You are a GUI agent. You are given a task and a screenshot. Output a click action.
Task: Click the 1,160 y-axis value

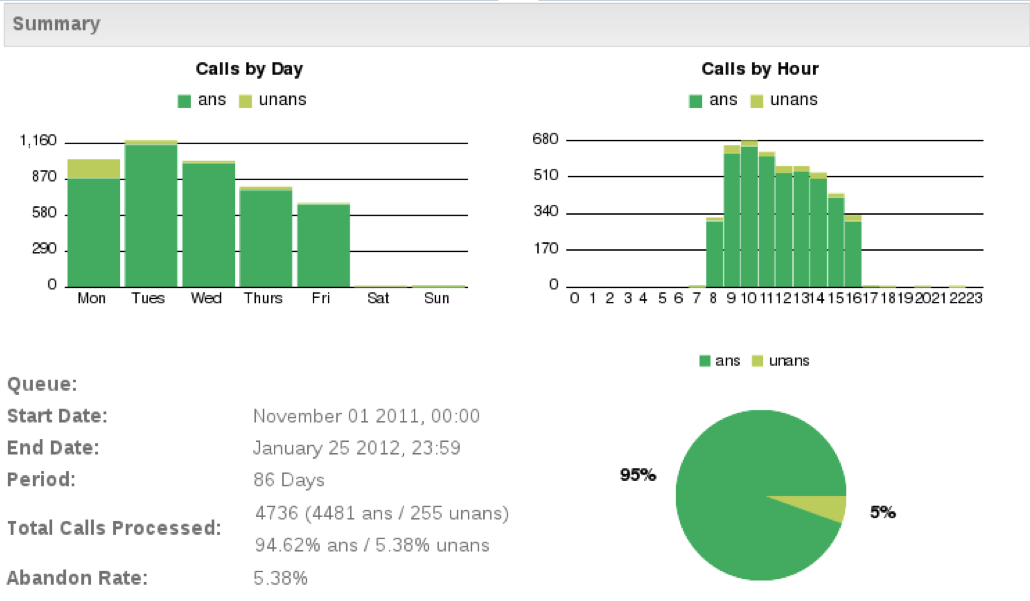coord(38,141)
